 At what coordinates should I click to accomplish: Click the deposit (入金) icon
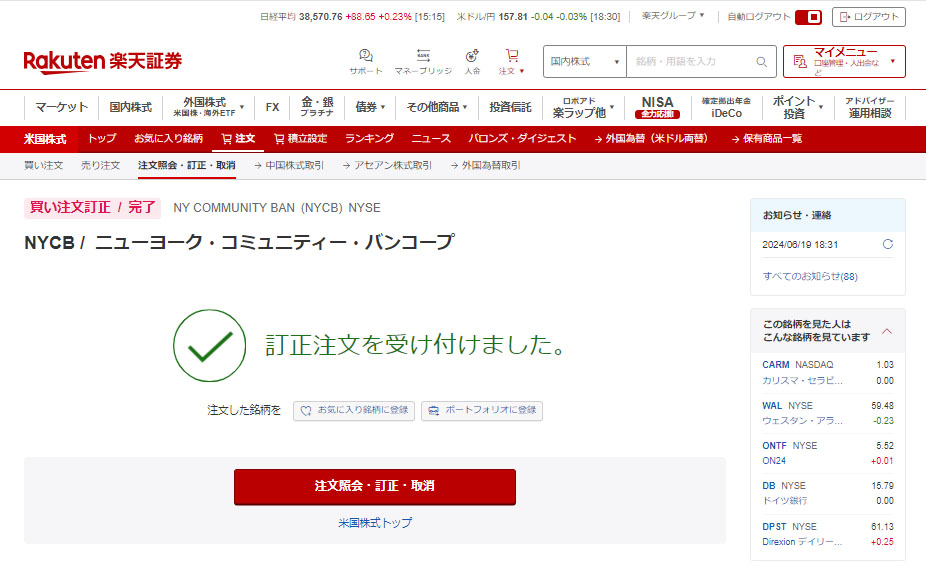472,57
